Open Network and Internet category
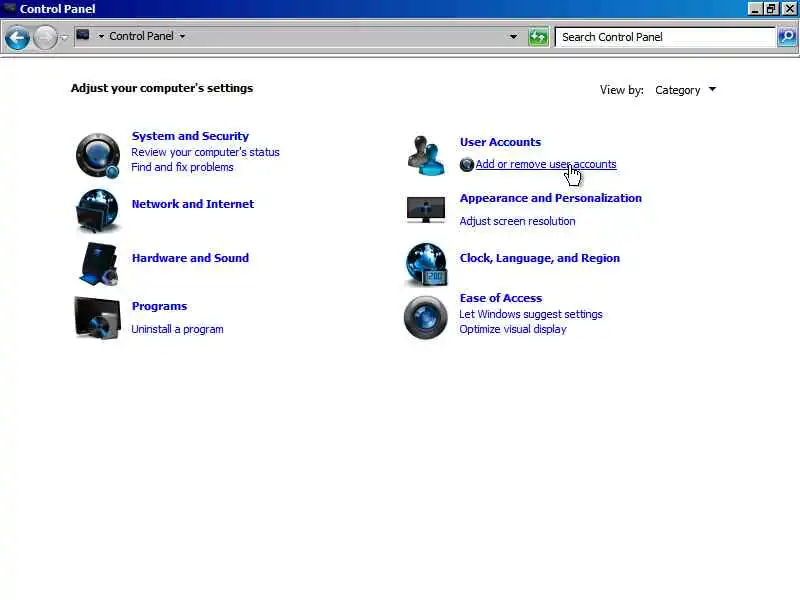The image size is (800, 600). click(x=193, y=204)
